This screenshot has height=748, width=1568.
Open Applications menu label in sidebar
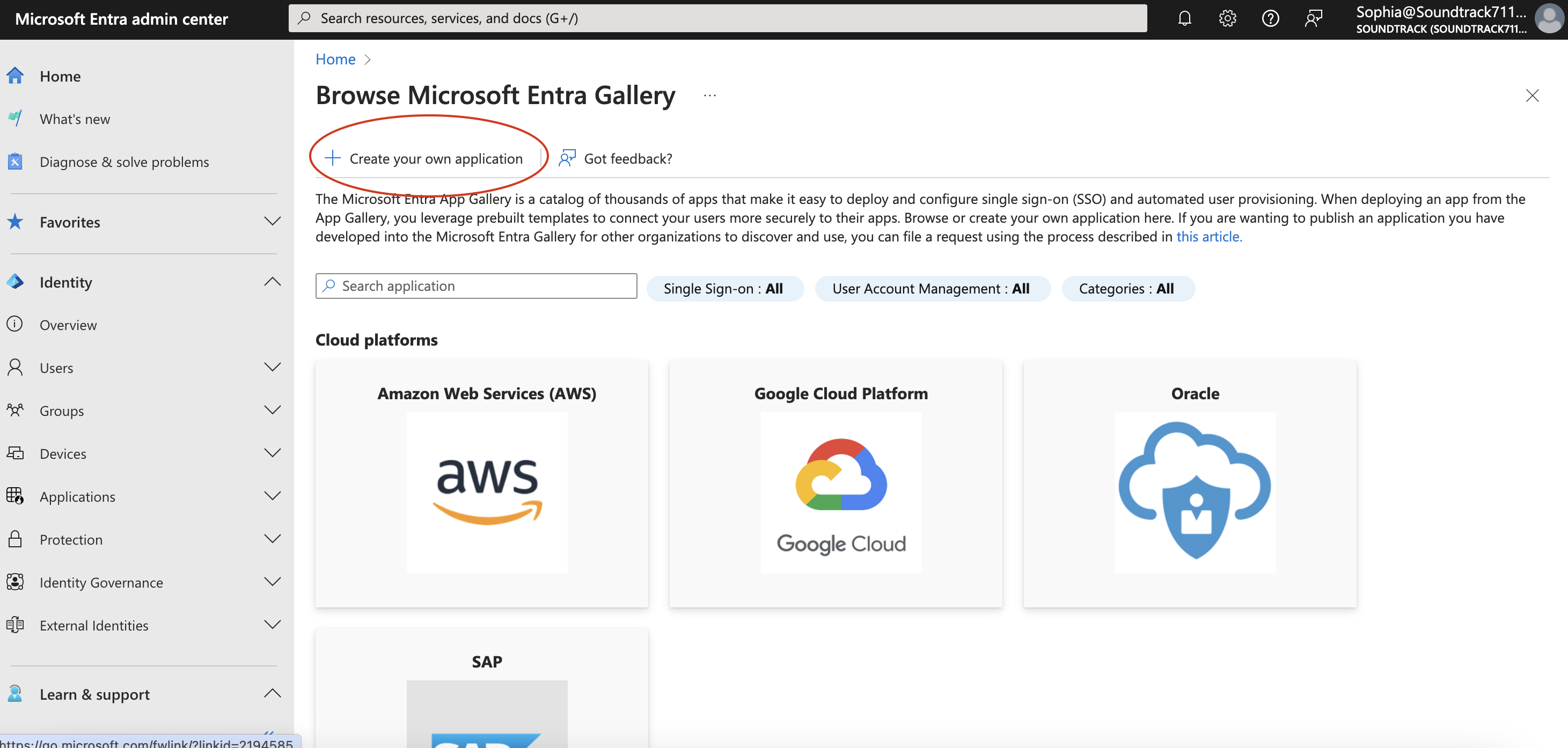point(77,497)
